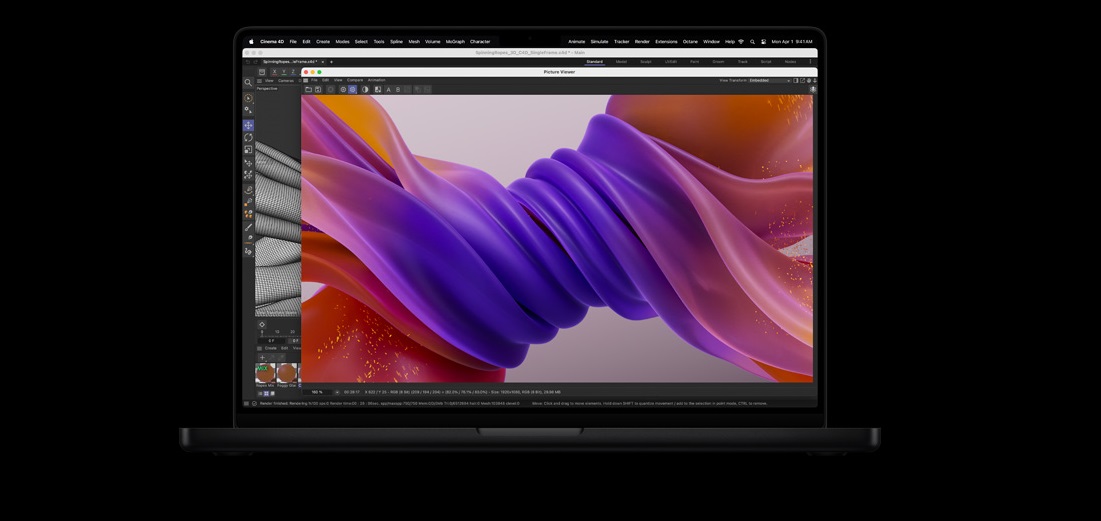
Task: Toggle the half-circle contrast icon
Action: coord(365,89)
